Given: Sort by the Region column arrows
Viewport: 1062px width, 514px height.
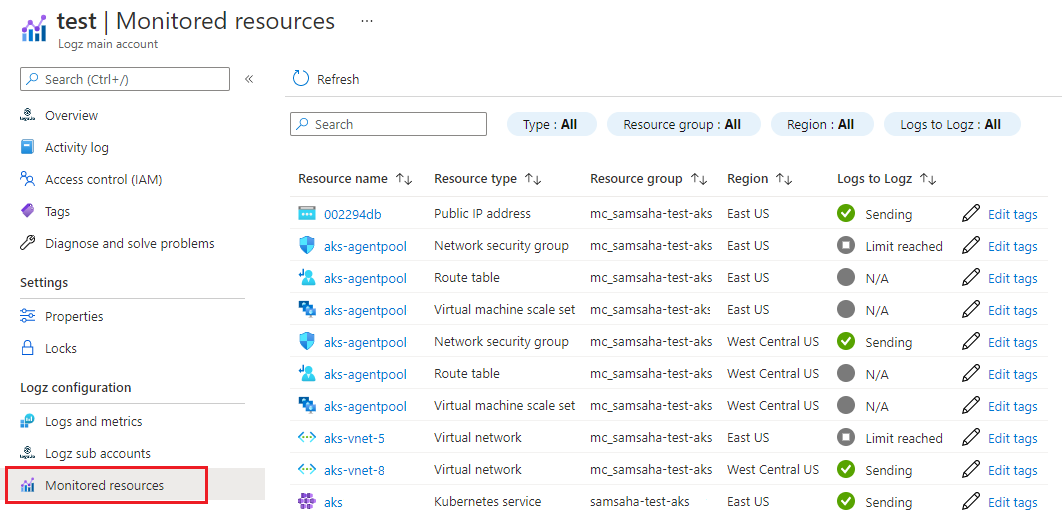Looking at the screenshot, I should tap(784, 179).
